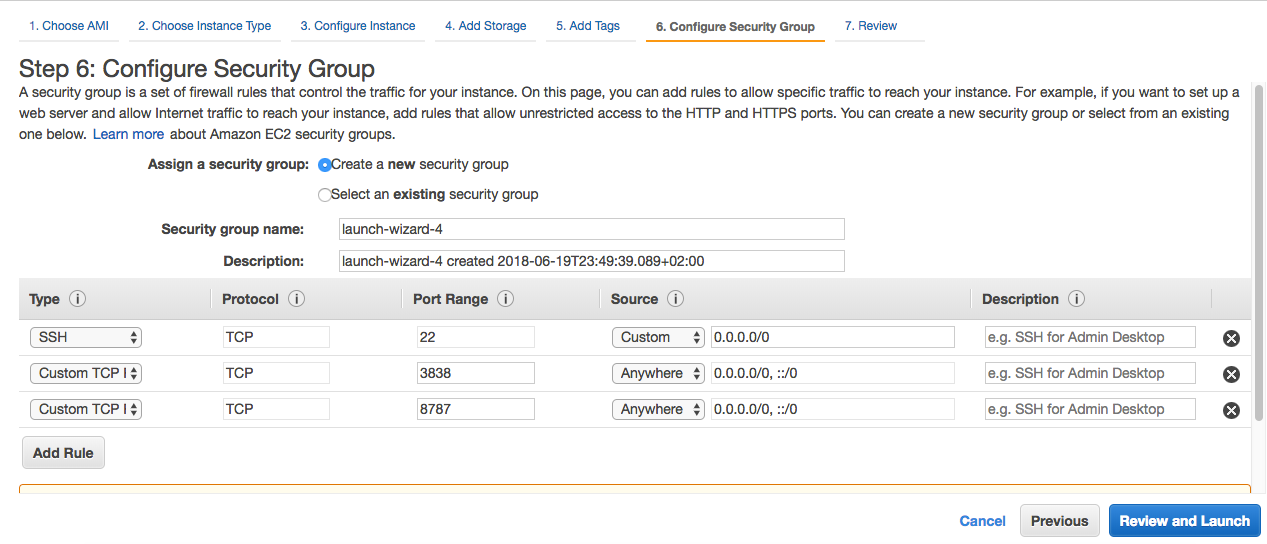
Task: Delete the SSH port 22 rule
Action: (x=1231, y=338)
